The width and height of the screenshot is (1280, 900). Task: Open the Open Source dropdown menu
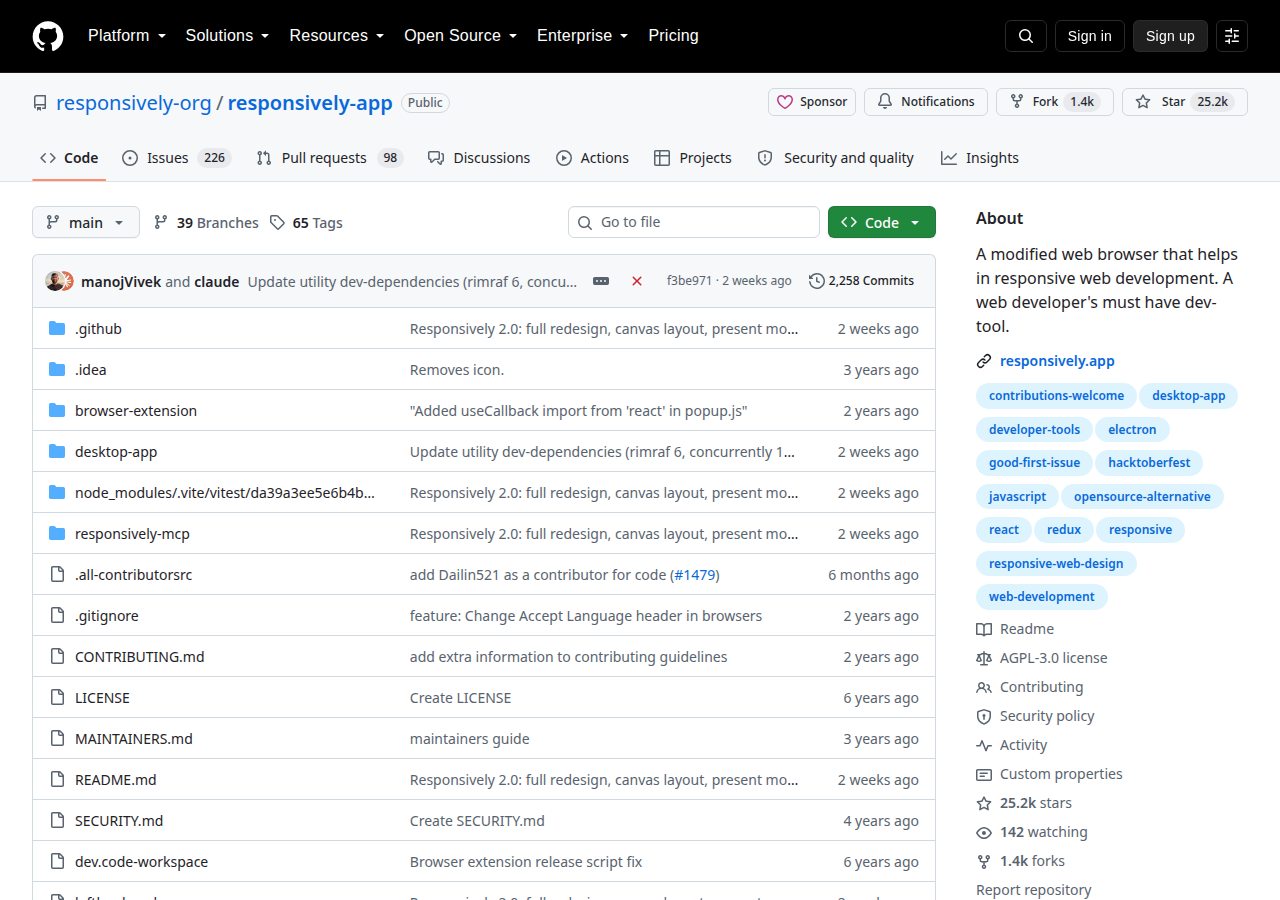(x=461, y=36)
